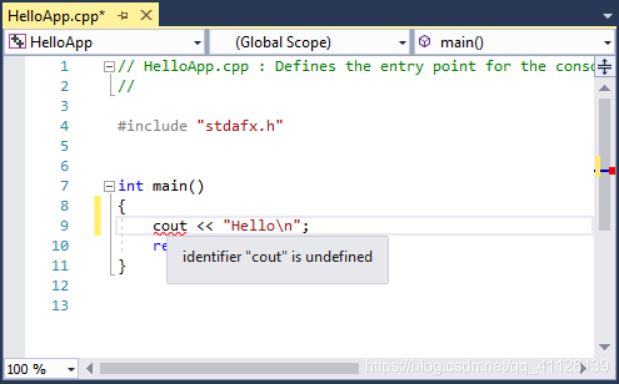Open the HelloApp project dropdown
The image size is (619, 385).
[197, 43]
